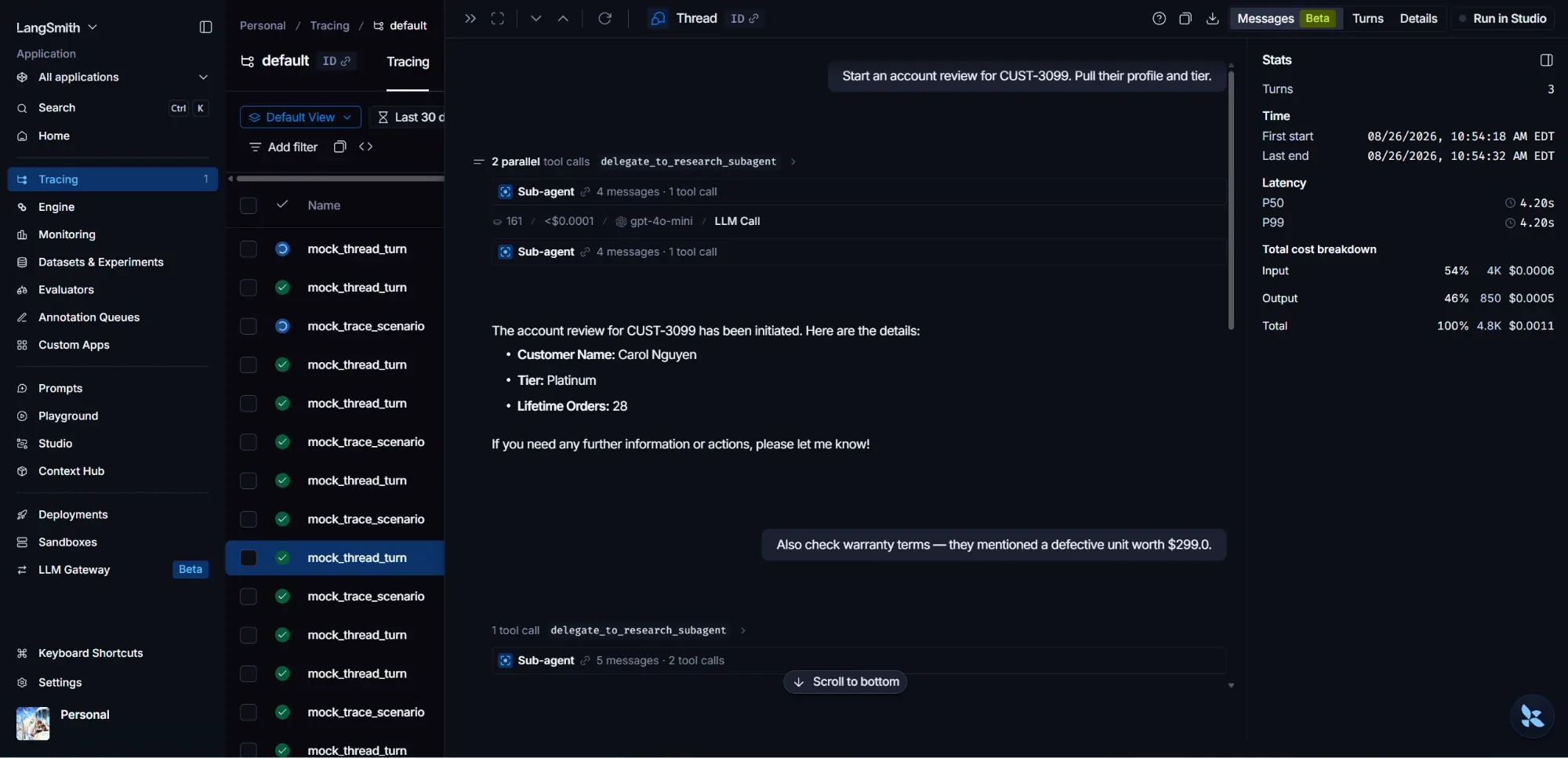The height and width of the screenshot is (758, 1568).
Task: Copy filters with the clipboard icon
Action: point(339,147)
